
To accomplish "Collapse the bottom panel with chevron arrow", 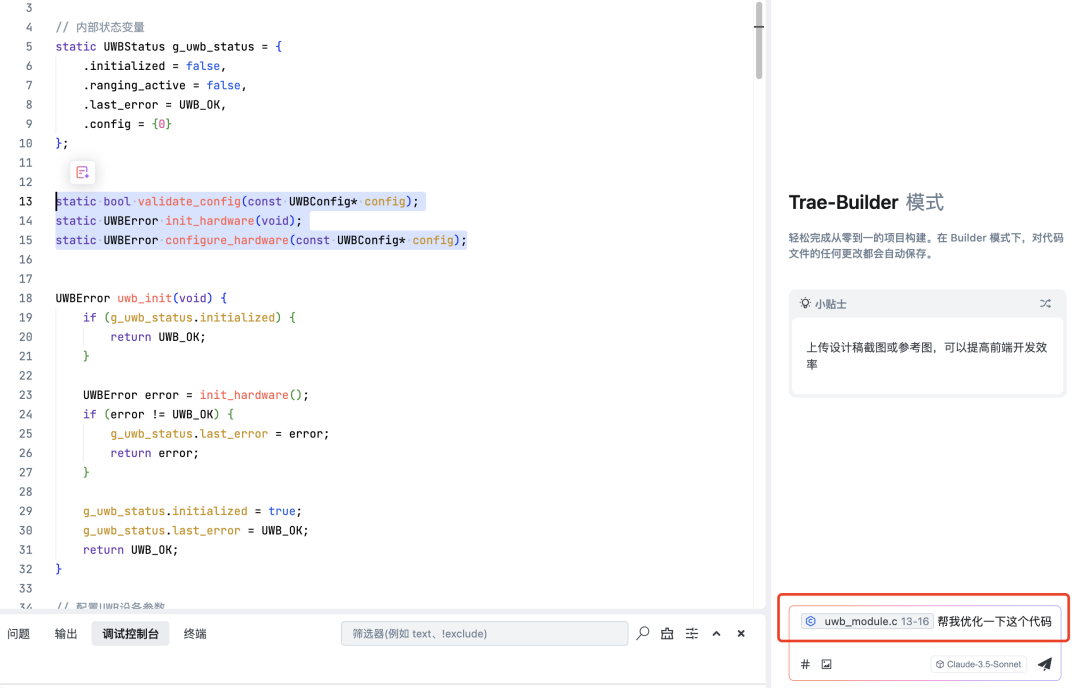I will click(x=716, y=633).
